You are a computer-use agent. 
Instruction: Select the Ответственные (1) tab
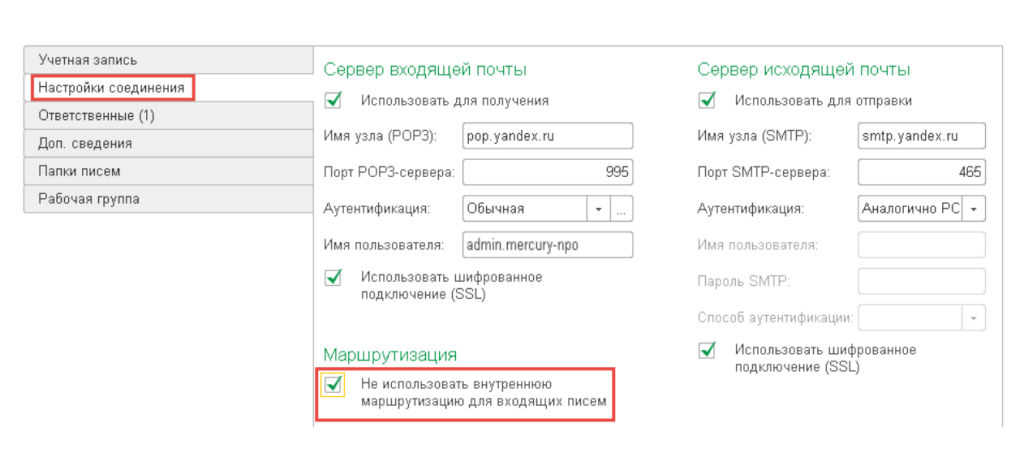pos(96,116)
